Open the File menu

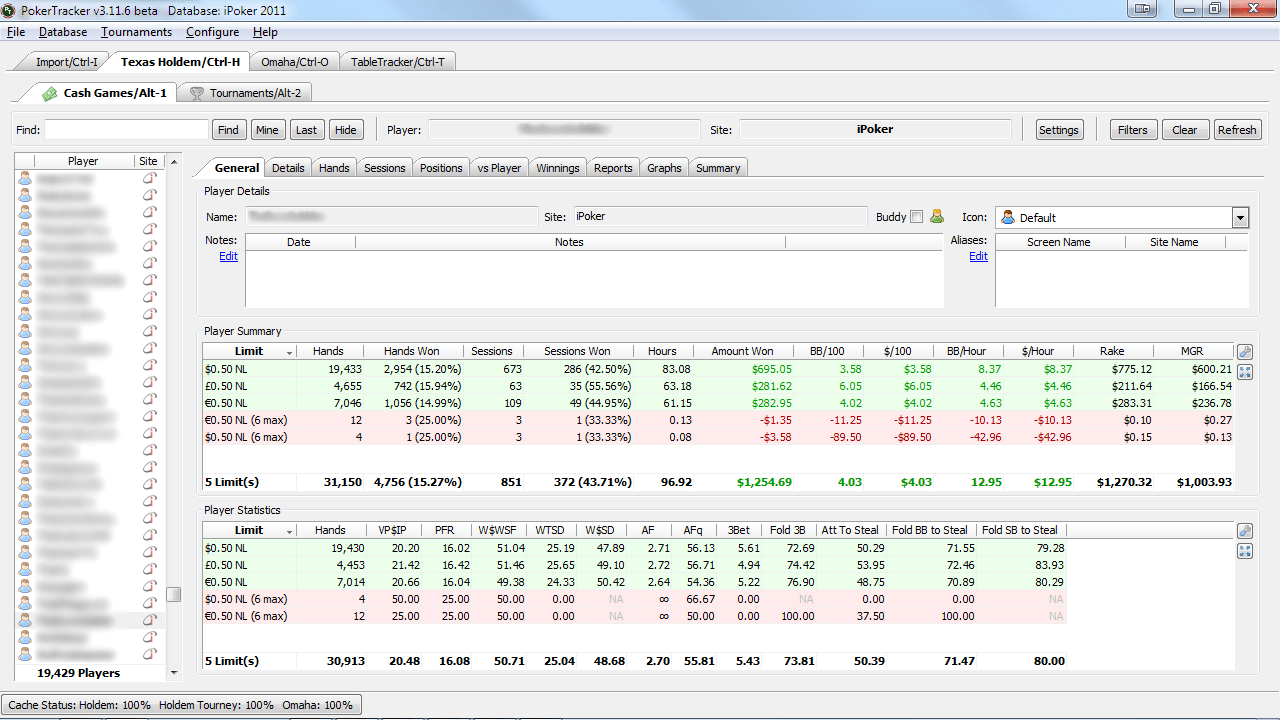(x=16, y=32)
